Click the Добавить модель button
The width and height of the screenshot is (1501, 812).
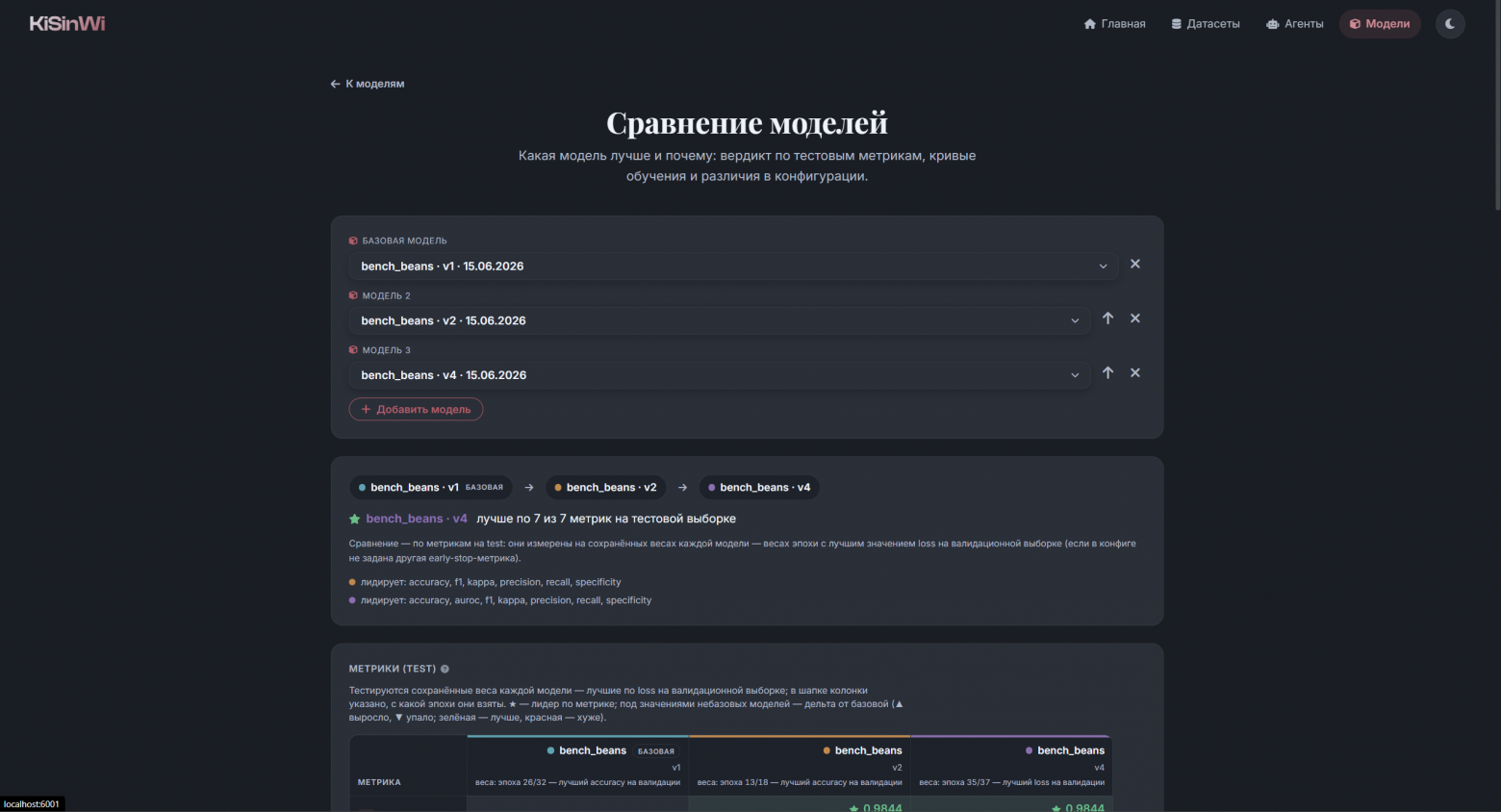pyautogui.click(x=416, y=410)
